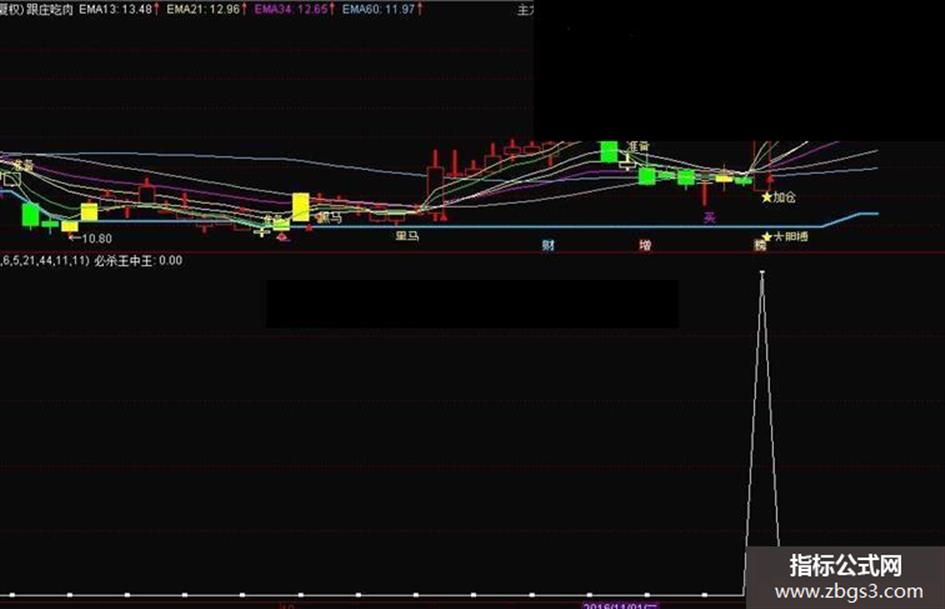Screen dimensions: 945x609
Task: Click the 指标公式网 site logo
Action: 846,566
